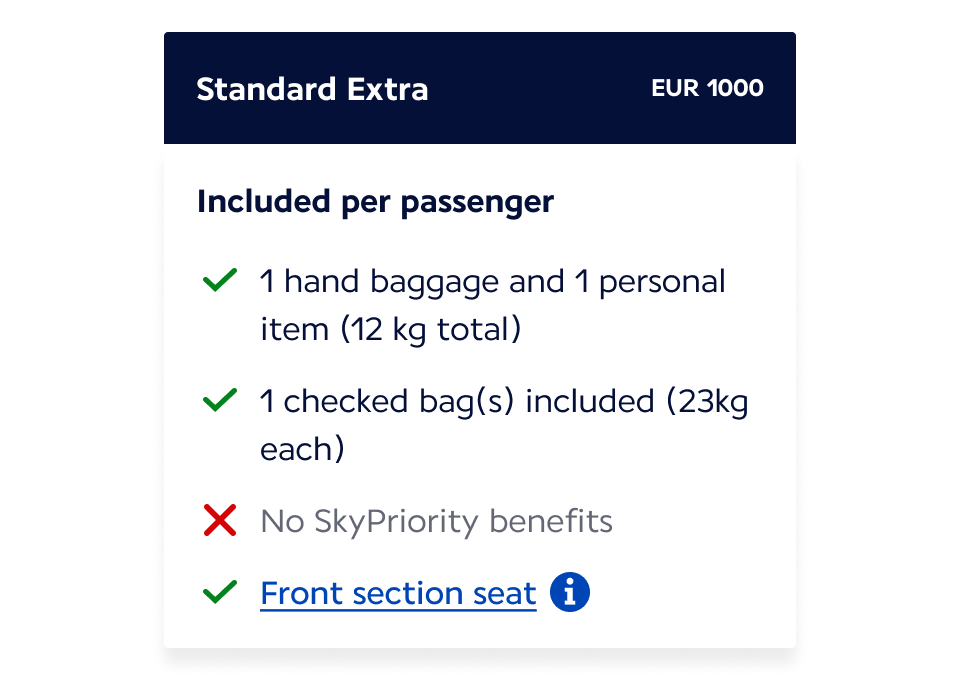Click the No SkyPriority benefits text
Image resolution: width=960 pixels, height=680 pixels.
[436, 522]
